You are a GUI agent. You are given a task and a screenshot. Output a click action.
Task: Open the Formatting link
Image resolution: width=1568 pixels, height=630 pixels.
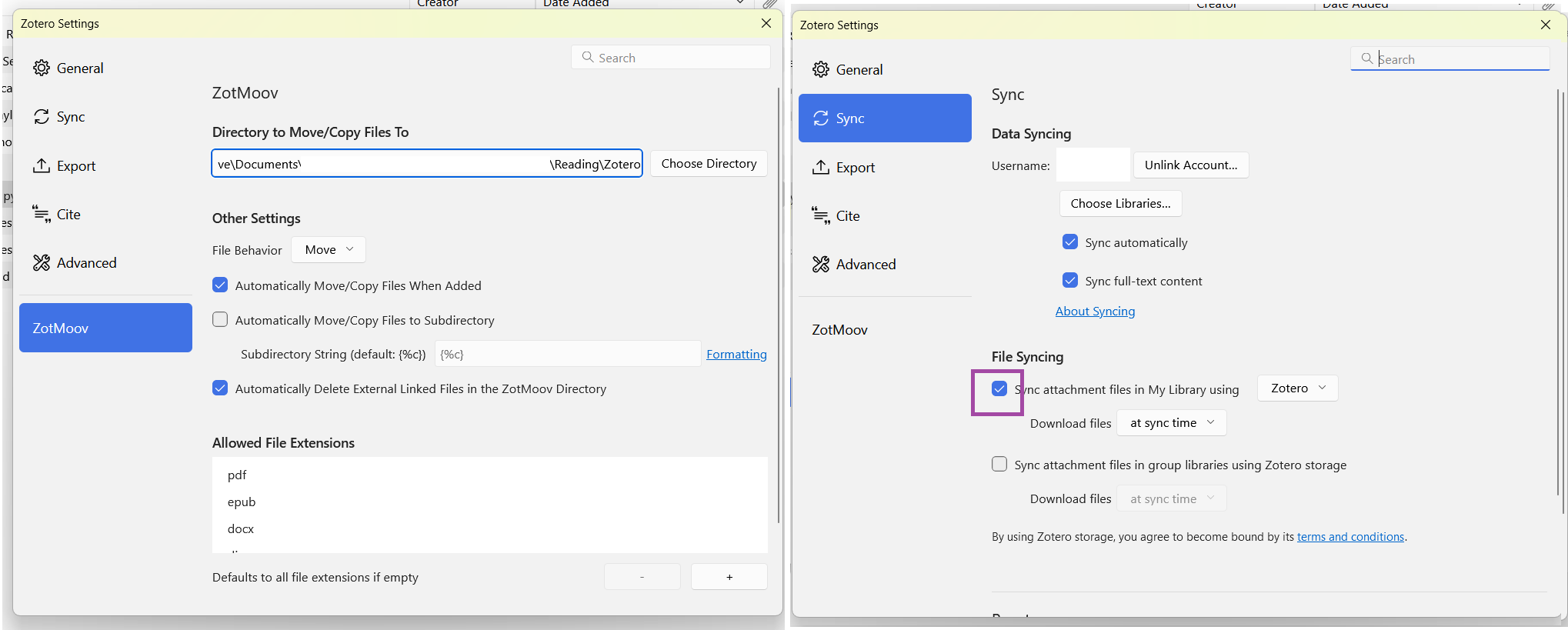(736, 355)
